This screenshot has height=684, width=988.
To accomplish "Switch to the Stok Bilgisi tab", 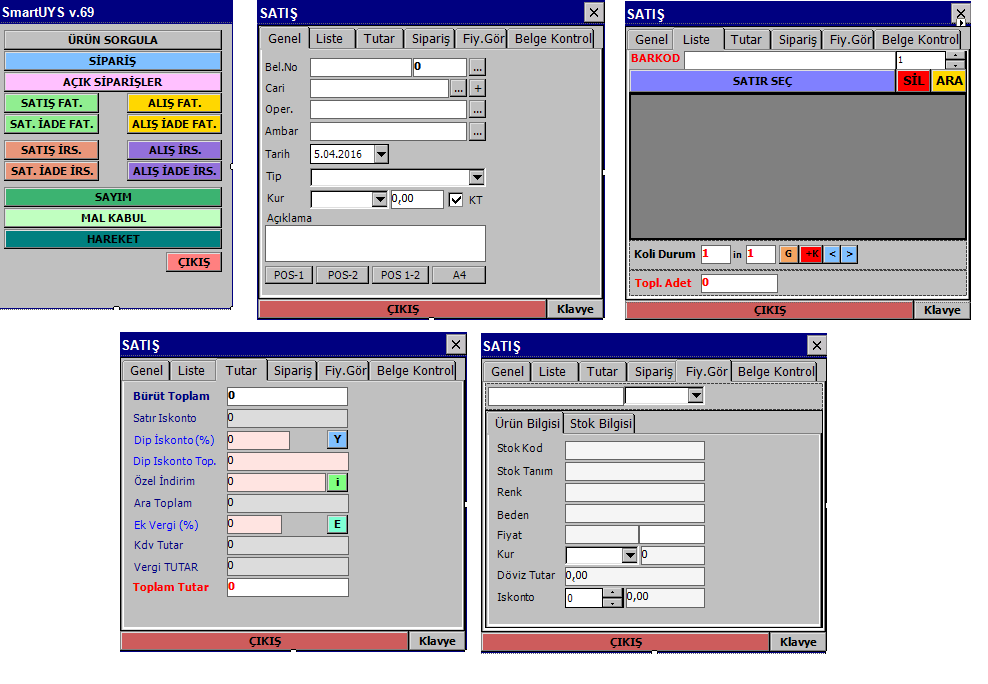I will [x=601, y=423].
